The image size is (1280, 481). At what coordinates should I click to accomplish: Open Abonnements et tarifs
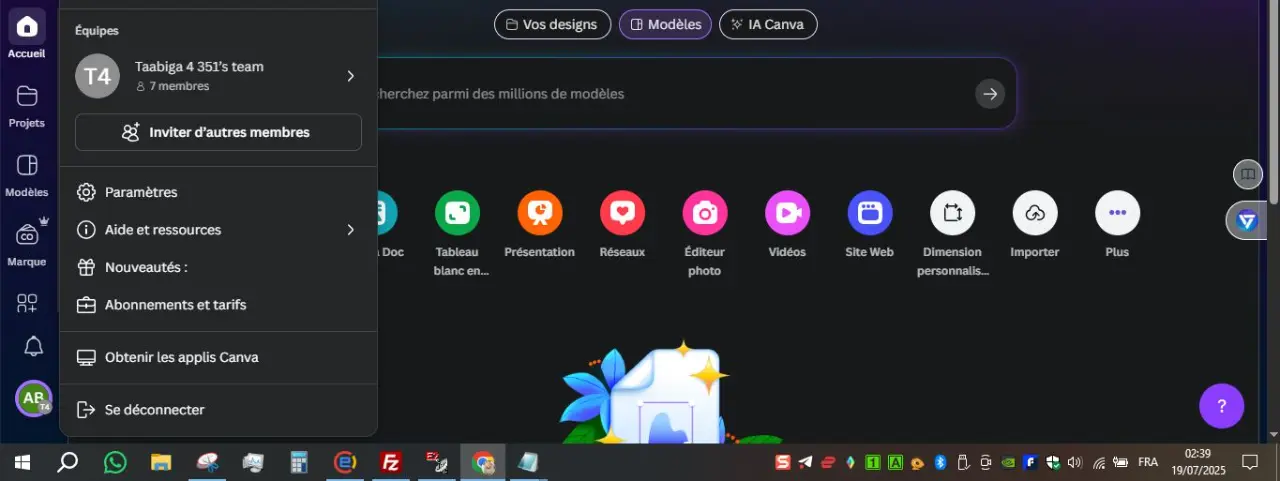click(218, 305)
